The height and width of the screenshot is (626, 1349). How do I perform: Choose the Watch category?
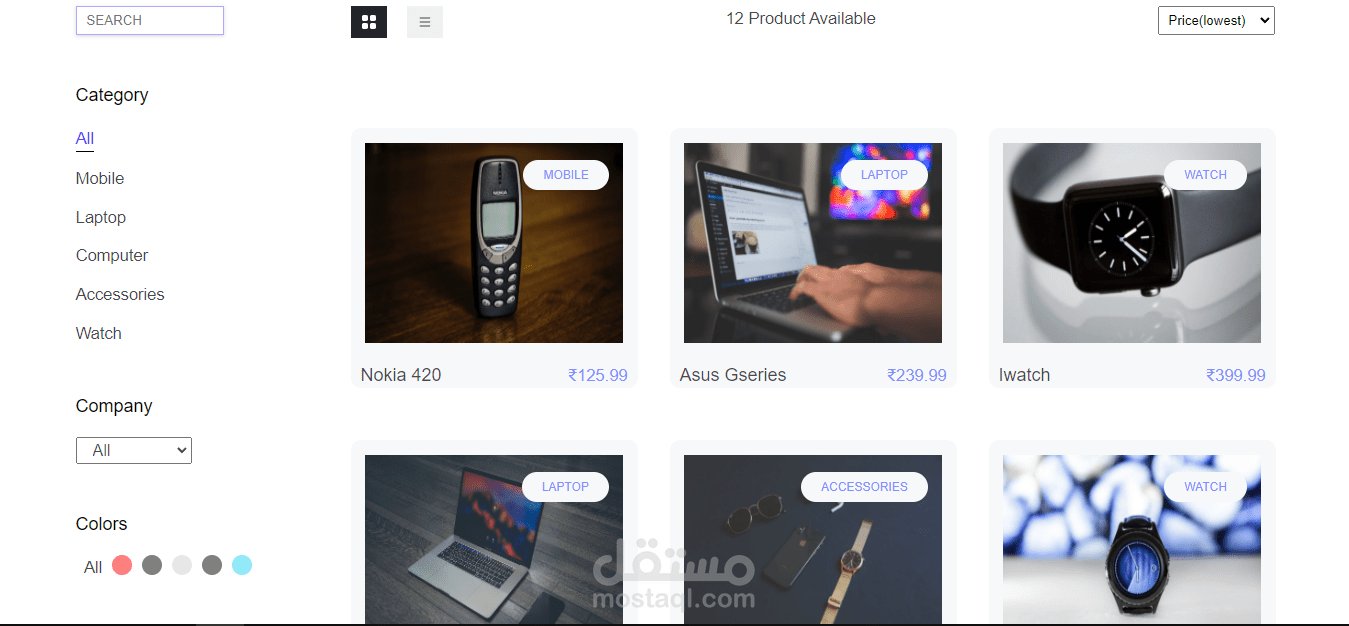[99, 333]
